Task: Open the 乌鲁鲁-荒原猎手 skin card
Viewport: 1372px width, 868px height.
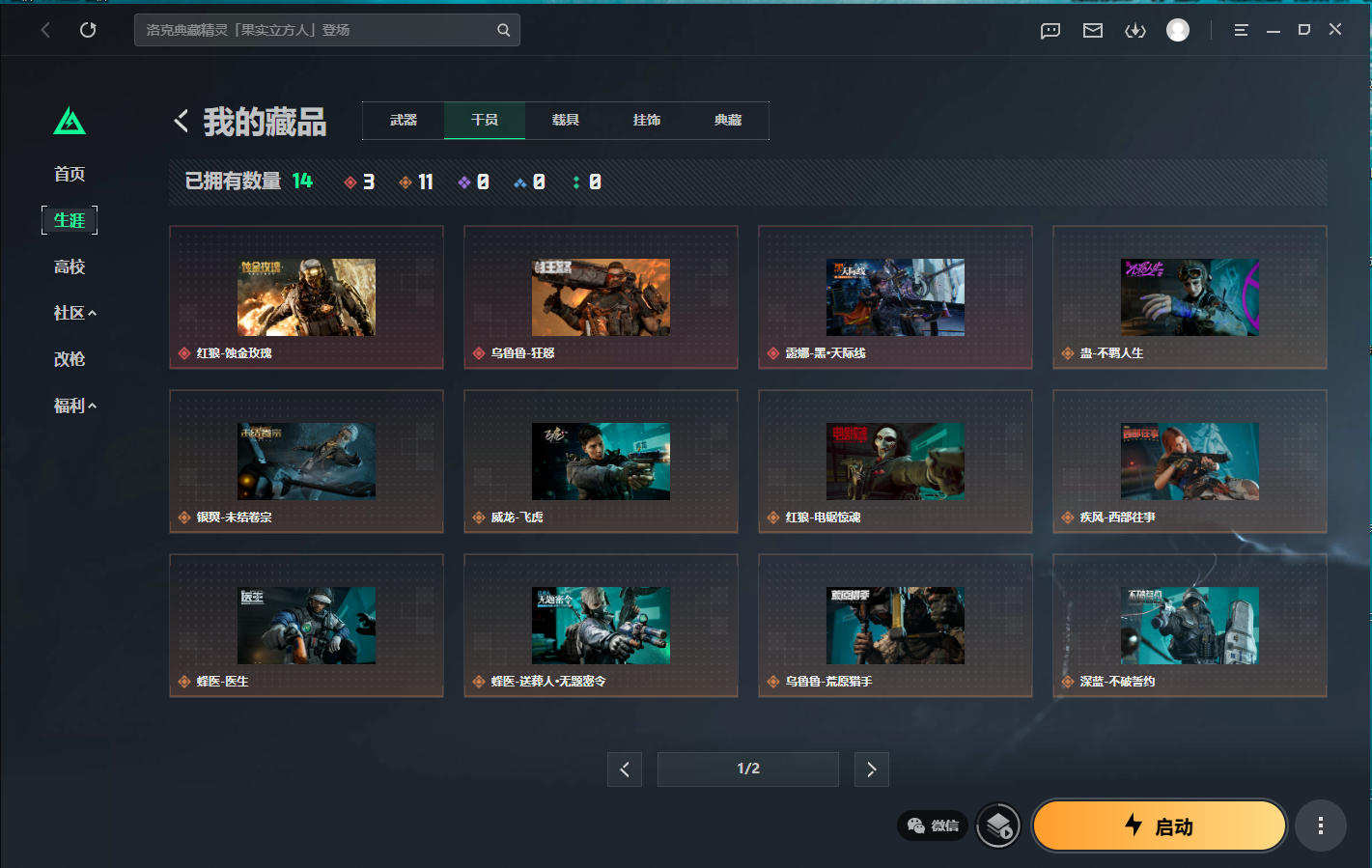Action: (895, 626)
